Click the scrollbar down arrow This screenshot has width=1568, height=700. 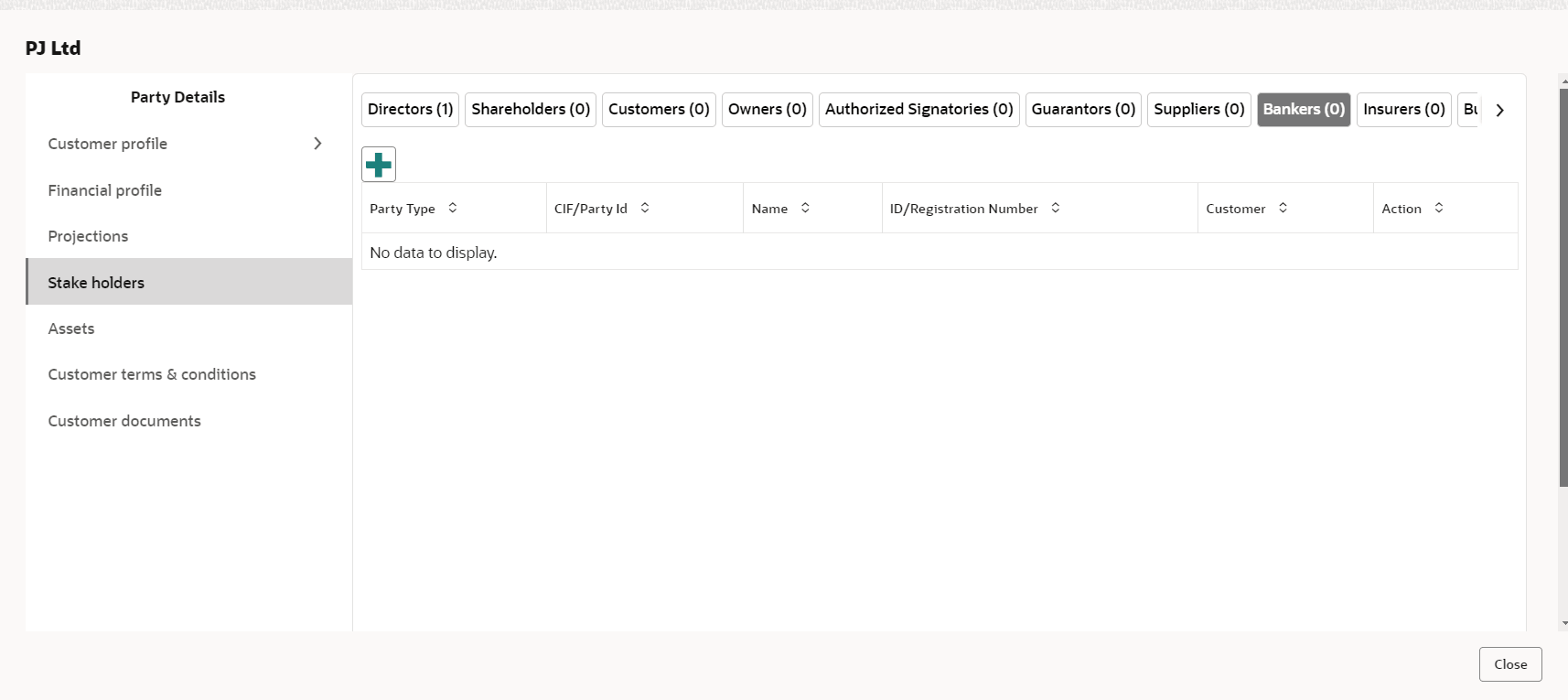pyautogui.click(x=1563, y=624)
